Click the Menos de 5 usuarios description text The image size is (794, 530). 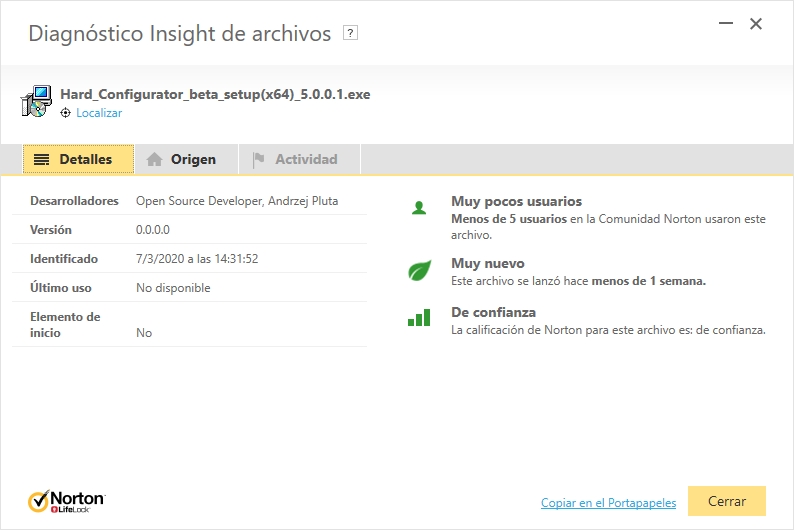click(608, 227)
